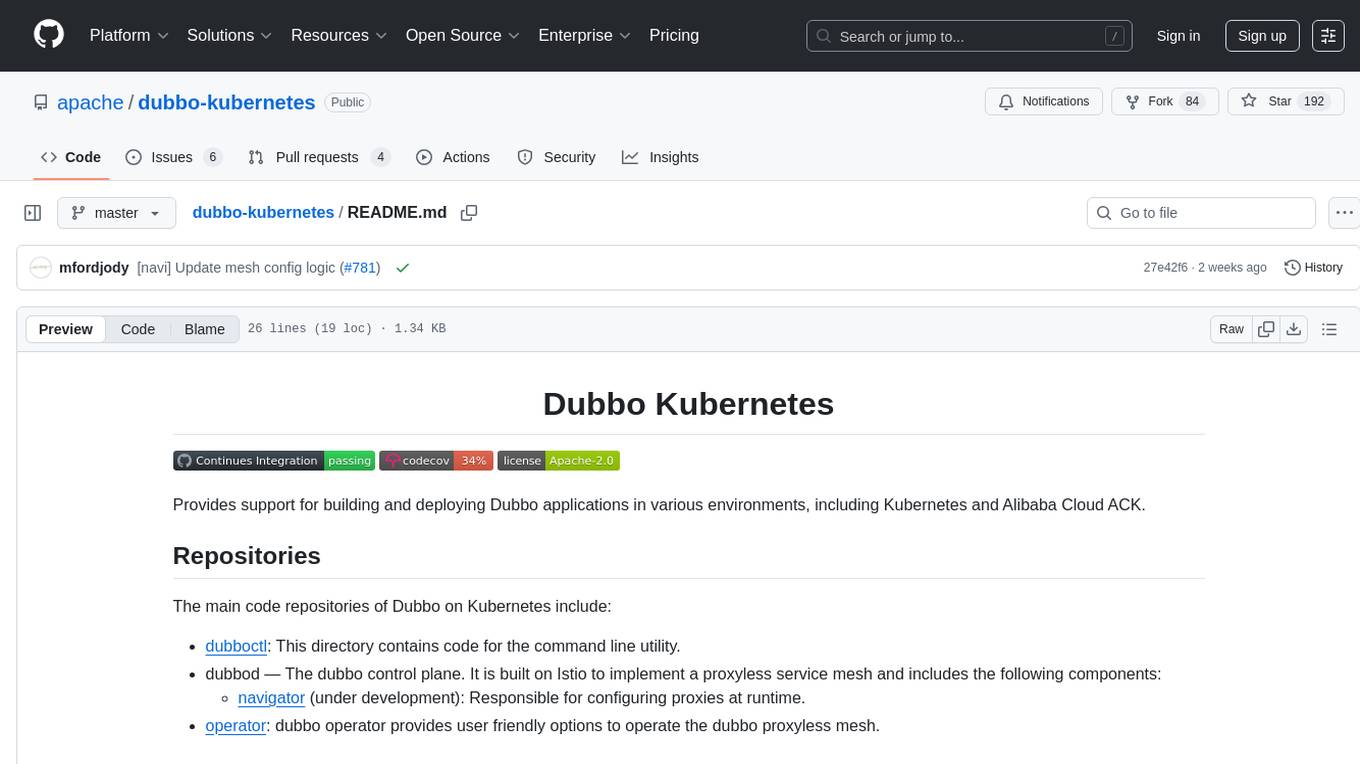Select the Blame view
The height and width of the screenshot is (764, 1360).
204,329
